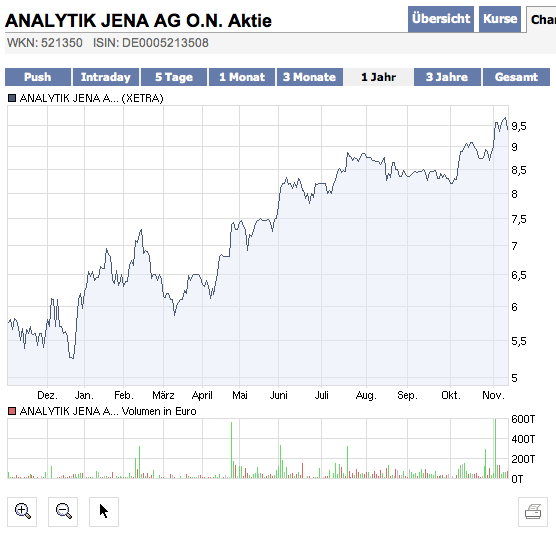Click the ISIN: DE0005213508 text
The image size is (556, 536).
tap(151, 43)
